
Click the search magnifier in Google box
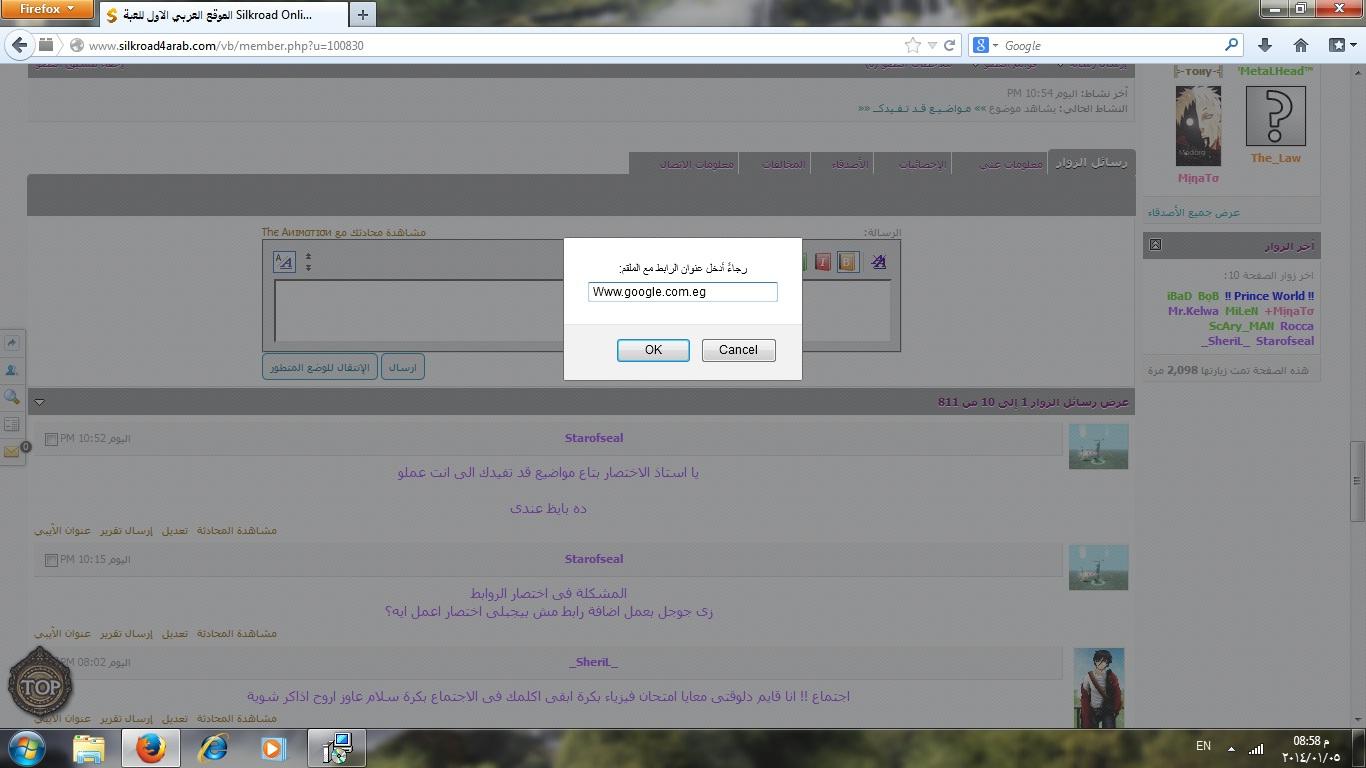(x=1231, y=45)
